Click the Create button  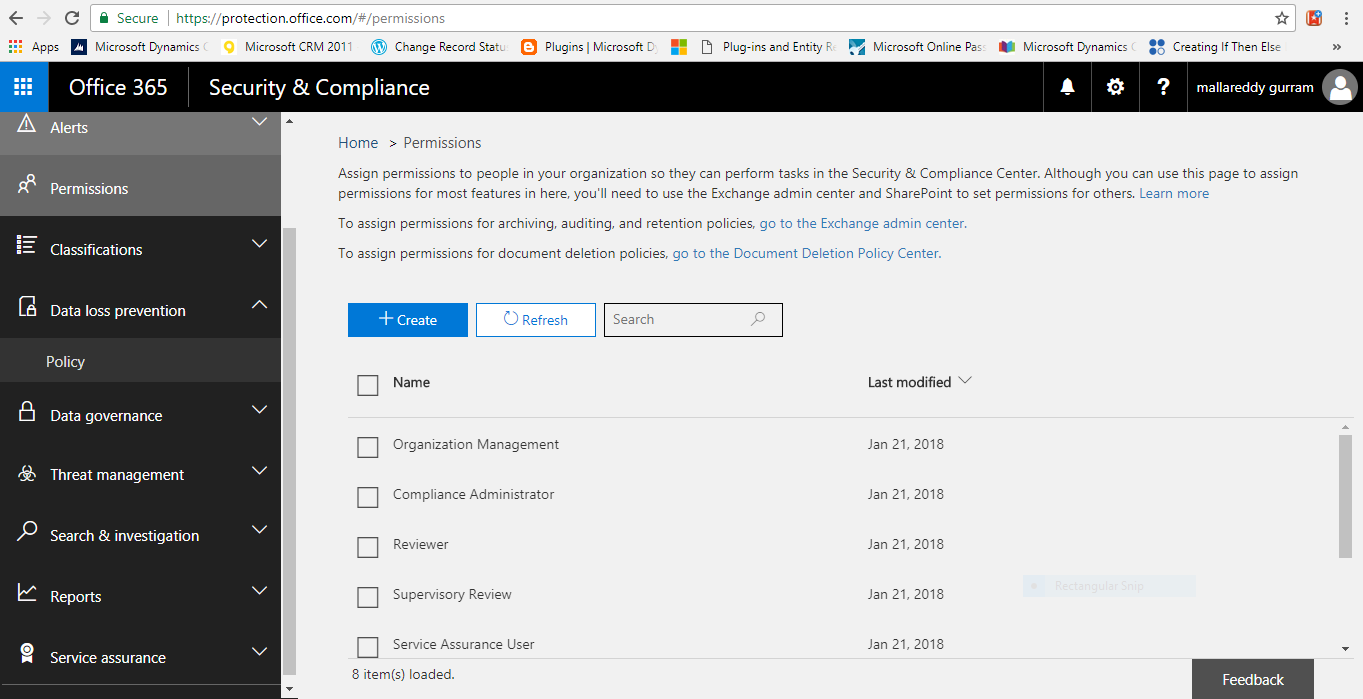click(408, 320)
